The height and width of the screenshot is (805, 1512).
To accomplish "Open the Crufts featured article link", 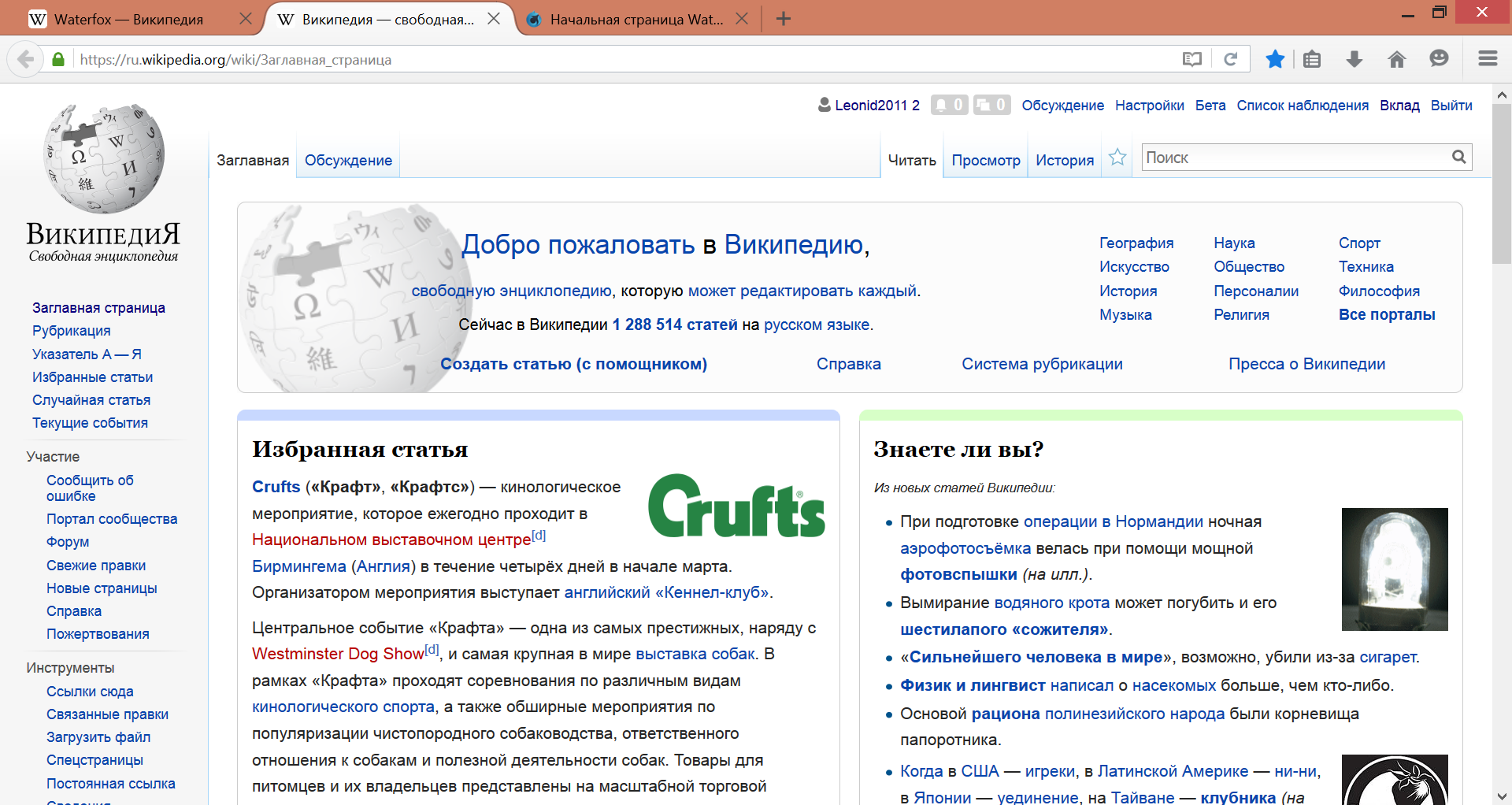I will [x=276, y=487].
